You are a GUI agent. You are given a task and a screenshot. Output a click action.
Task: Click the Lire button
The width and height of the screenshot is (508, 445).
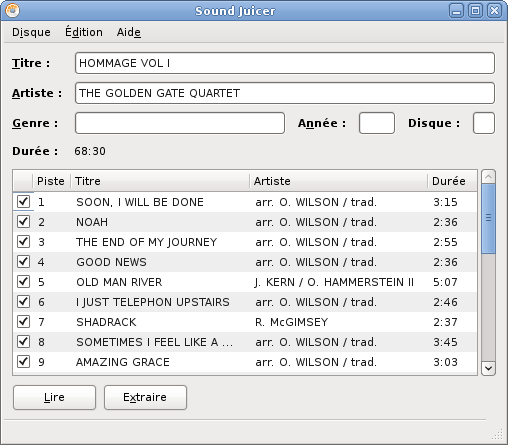54,397
